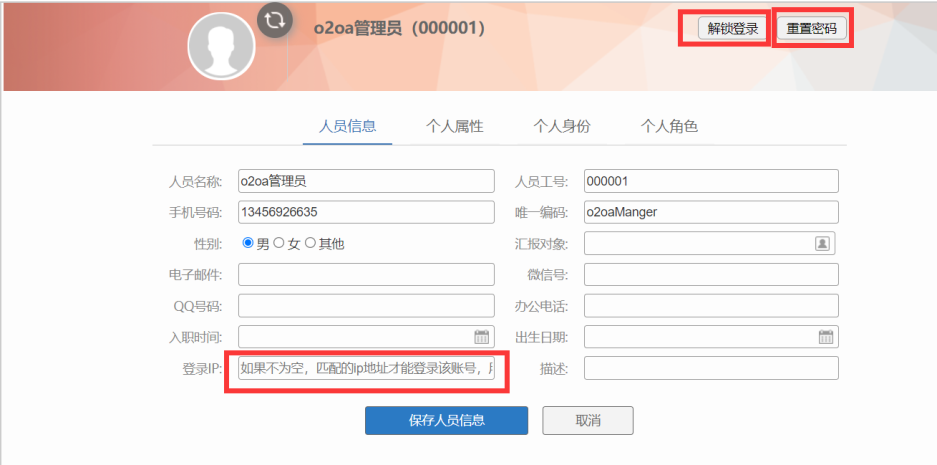This screenshot has height=465, width=937.
Task: Select the 男 gender radio button
Action: (248, 243)
